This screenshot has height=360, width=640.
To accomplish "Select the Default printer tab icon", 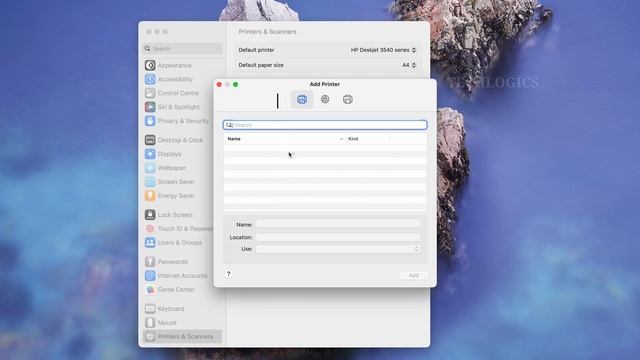I will coord(302,100).
